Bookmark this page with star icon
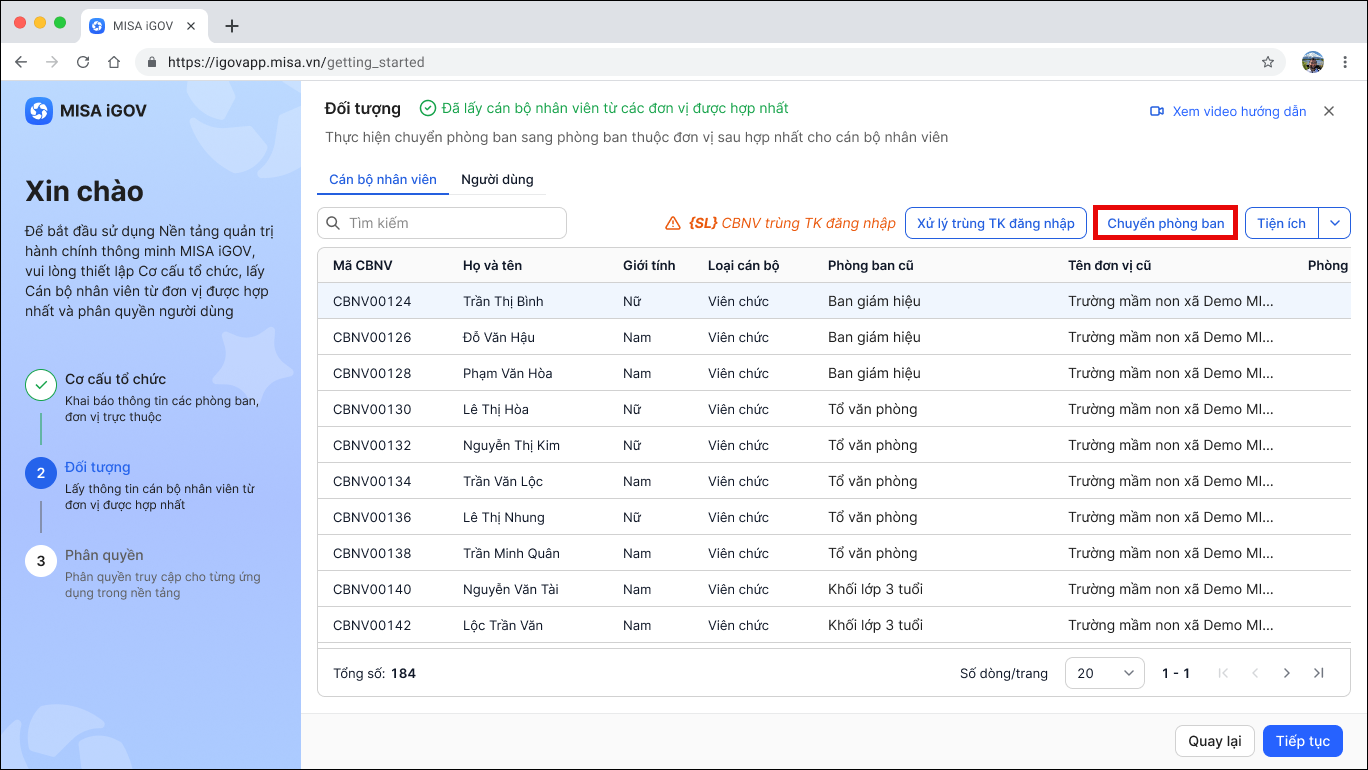The width and height of the screenshot is (1368, 770). click(1268, 62)
